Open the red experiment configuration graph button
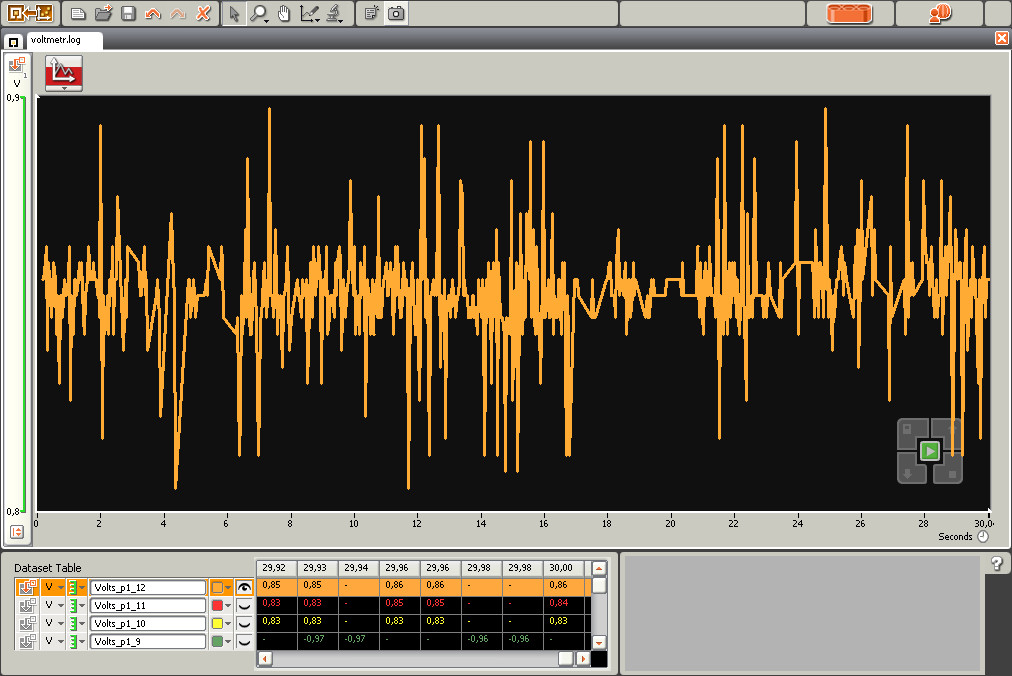The height and width of the screenshot is (676, 1012). tap(64, 73)
